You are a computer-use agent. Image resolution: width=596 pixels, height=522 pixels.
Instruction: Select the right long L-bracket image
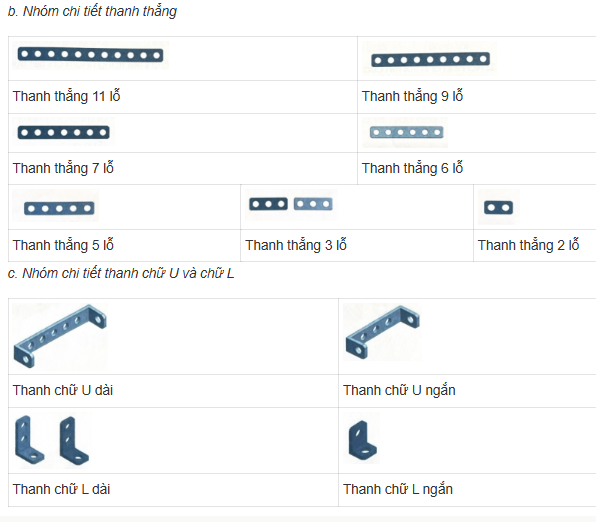pyautogui.click(x=74, y=441)
